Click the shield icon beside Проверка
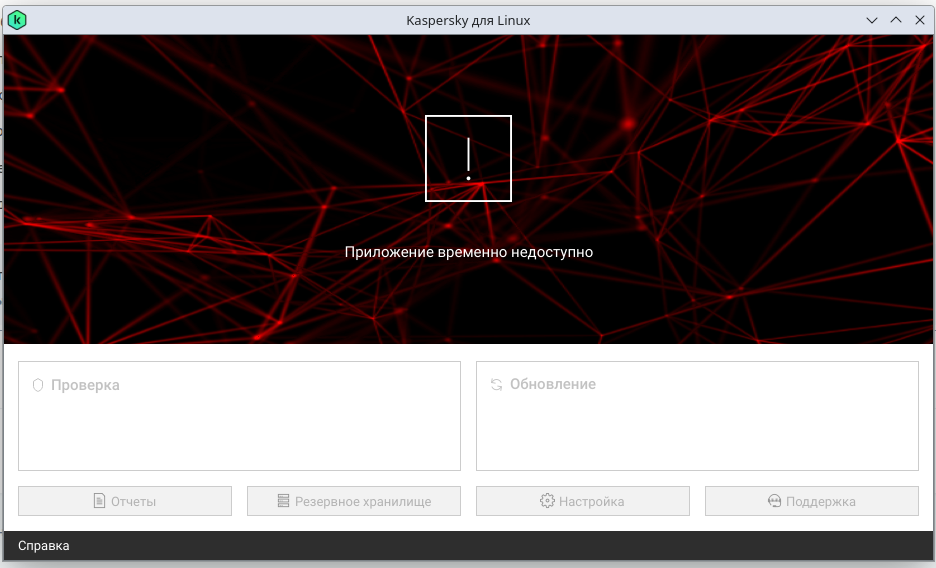The image size is (936, 568). [38, 385]
